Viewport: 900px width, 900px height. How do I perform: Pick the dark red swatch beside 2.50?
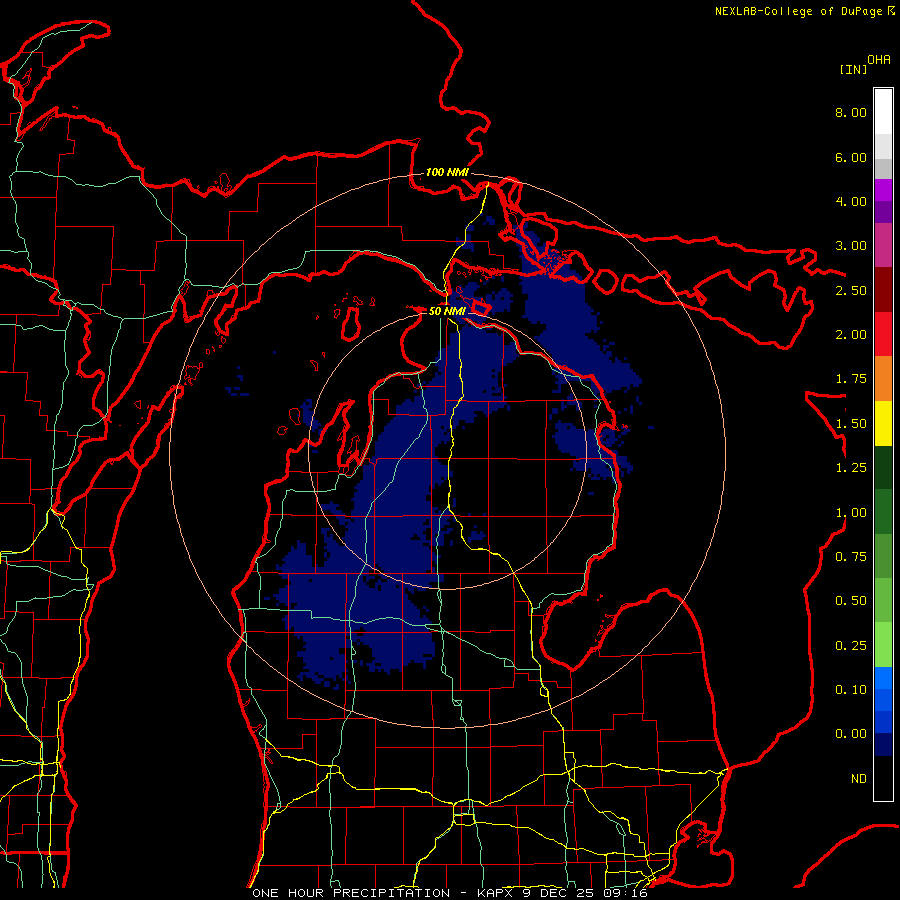click(x=883, y=290)
